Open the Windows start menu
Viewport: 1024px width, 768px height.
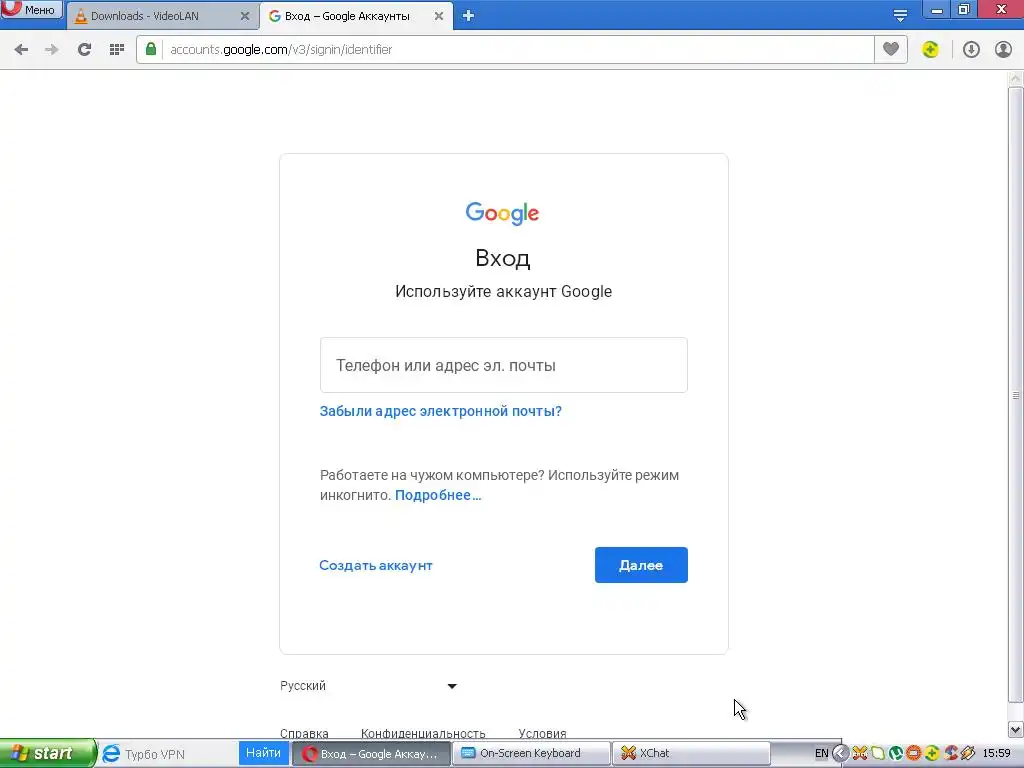(x=47, y=753)
